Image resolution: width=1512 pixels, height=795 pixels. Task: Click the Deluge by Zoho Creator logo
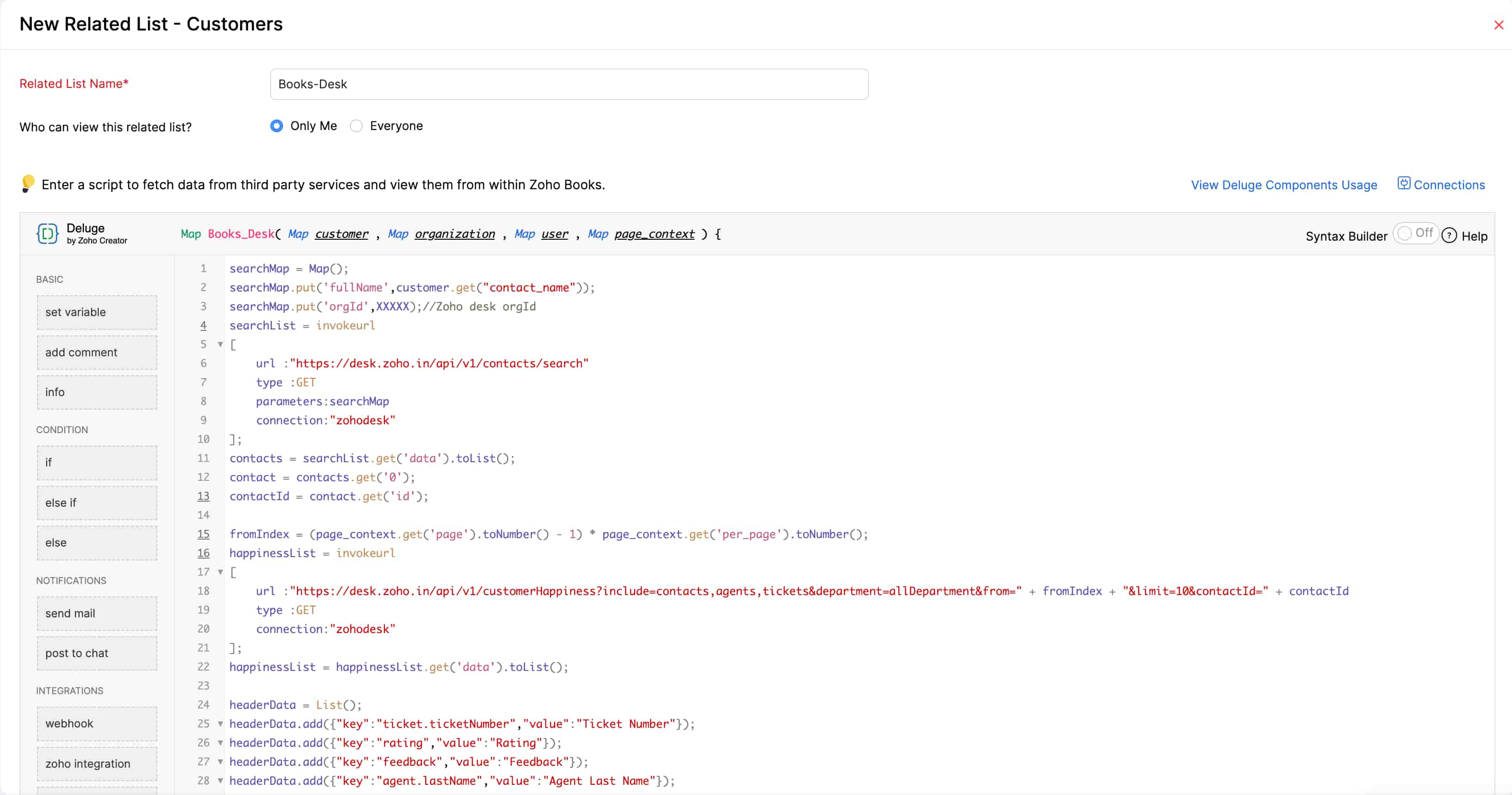(47, 233)
